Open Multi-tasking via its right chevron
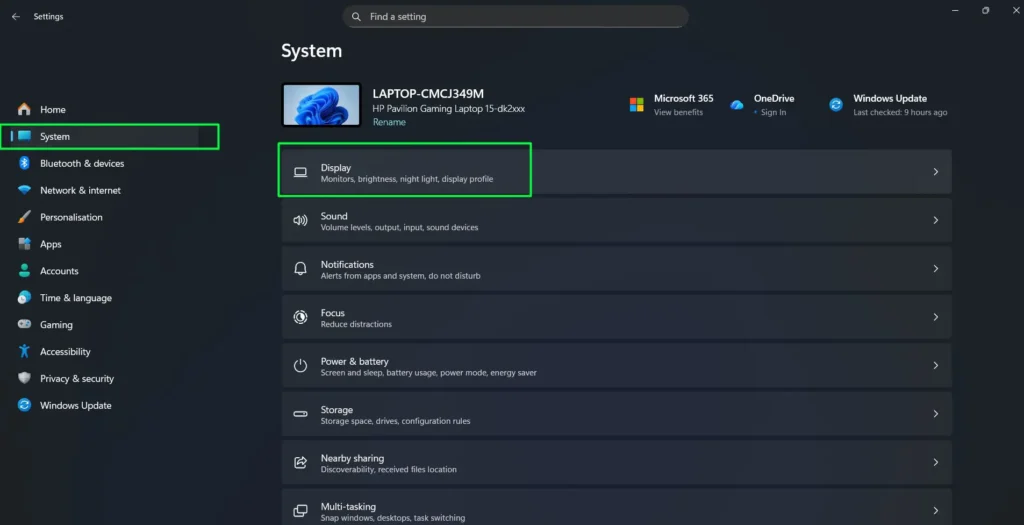 [x=936, y=510]
